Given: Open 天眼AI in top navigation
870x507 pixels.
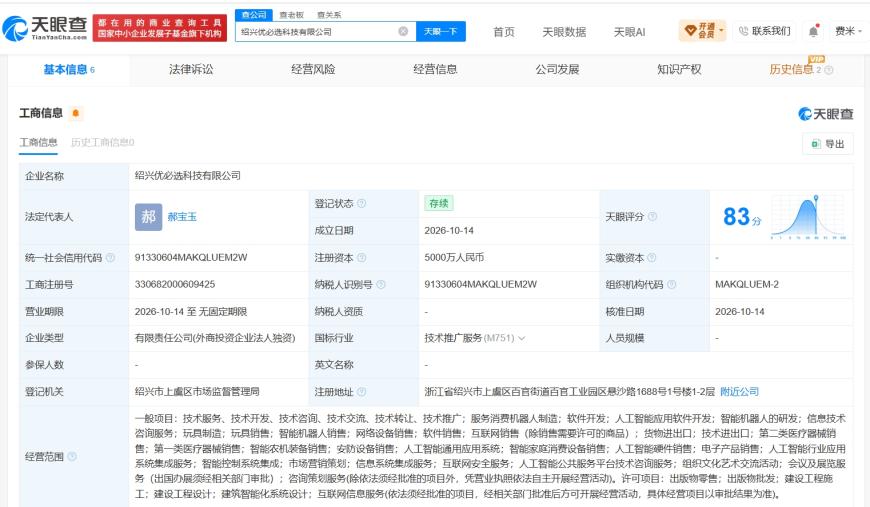Looking at the screenshot, I should (629, 32).
